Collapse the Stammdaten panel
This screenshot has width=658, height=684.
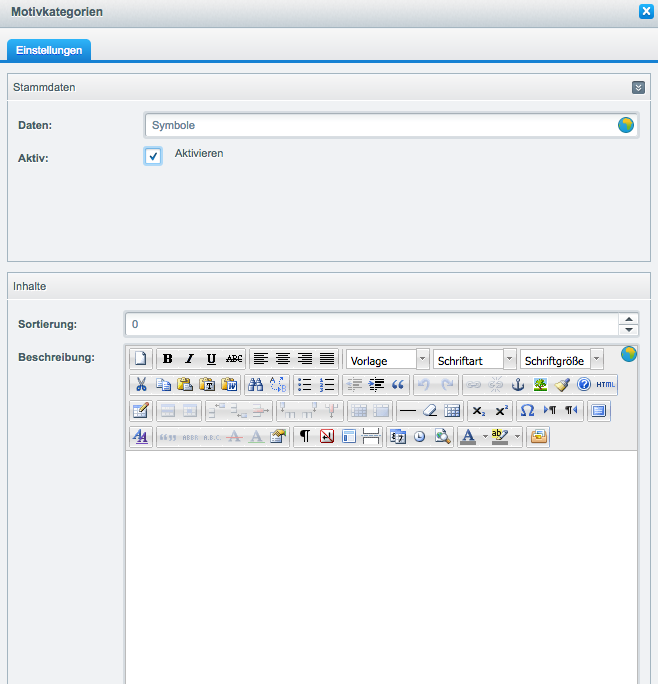(638, 88)
